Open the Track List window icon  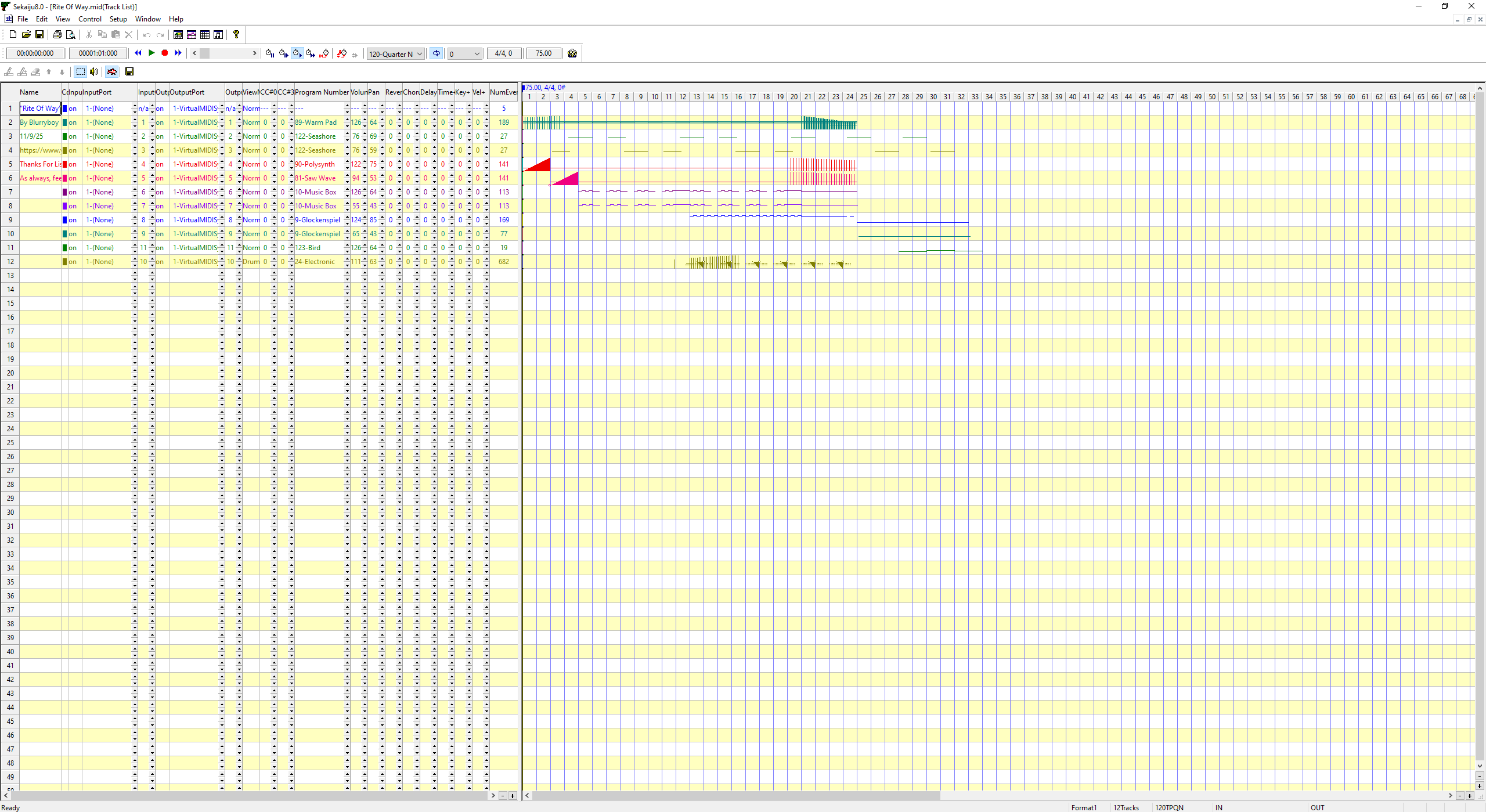[x=178, y=35]
